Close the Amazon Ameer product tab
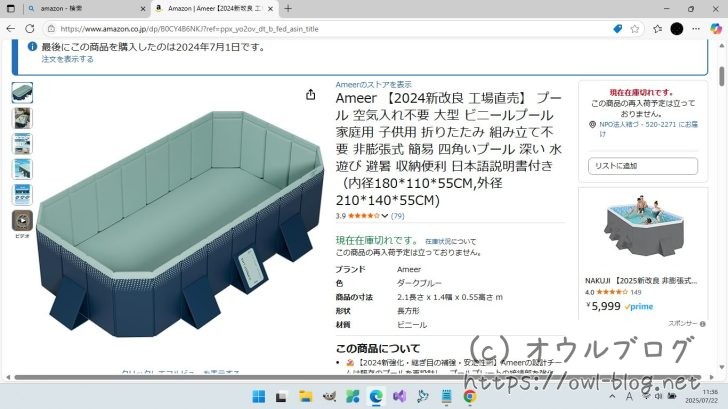Image resolution: width=728 pixels, height=409 pixels. click(x=271, y=8)
